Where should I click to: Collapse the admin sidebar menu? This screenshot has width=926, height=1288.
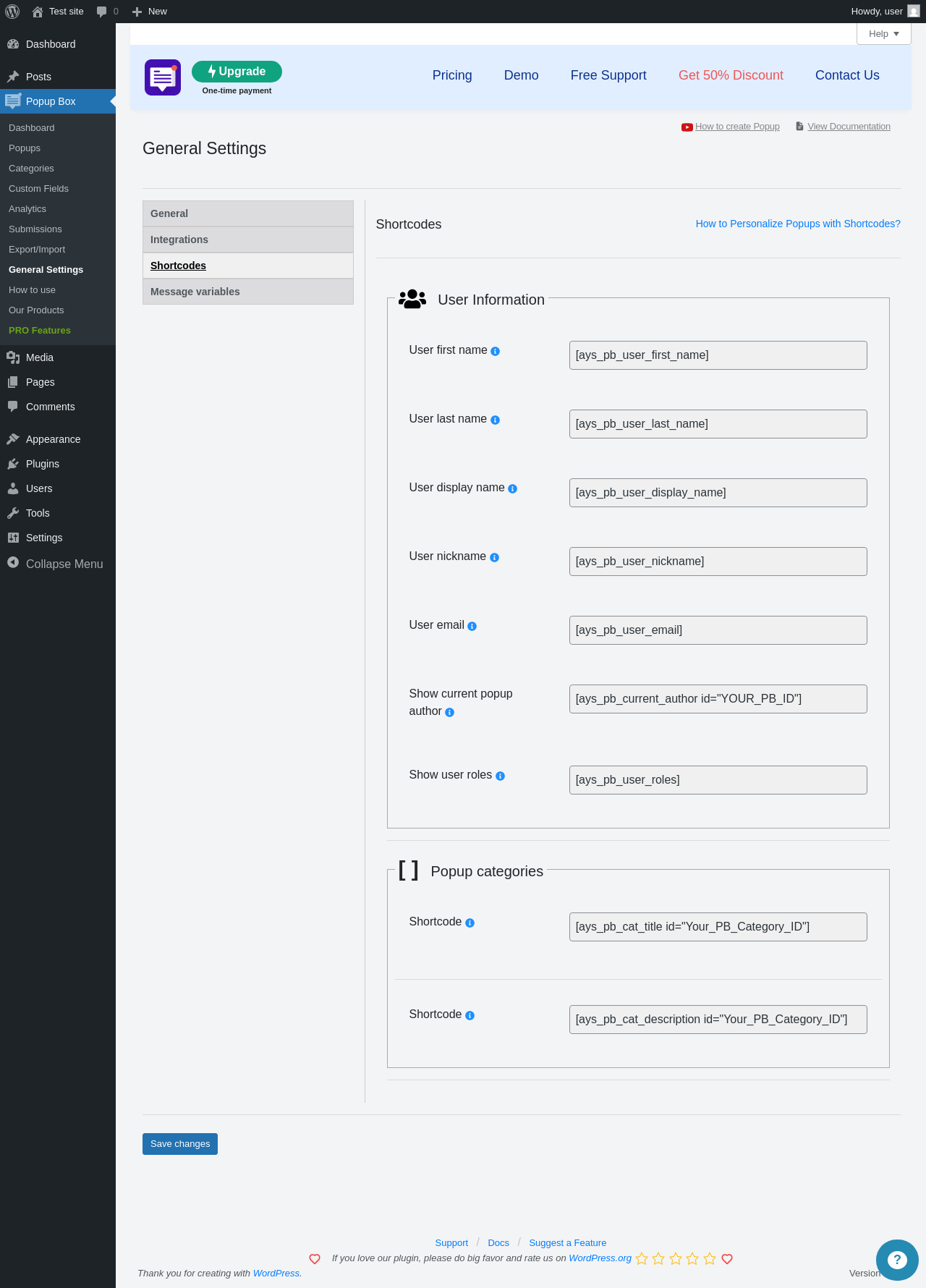[55, 564]
